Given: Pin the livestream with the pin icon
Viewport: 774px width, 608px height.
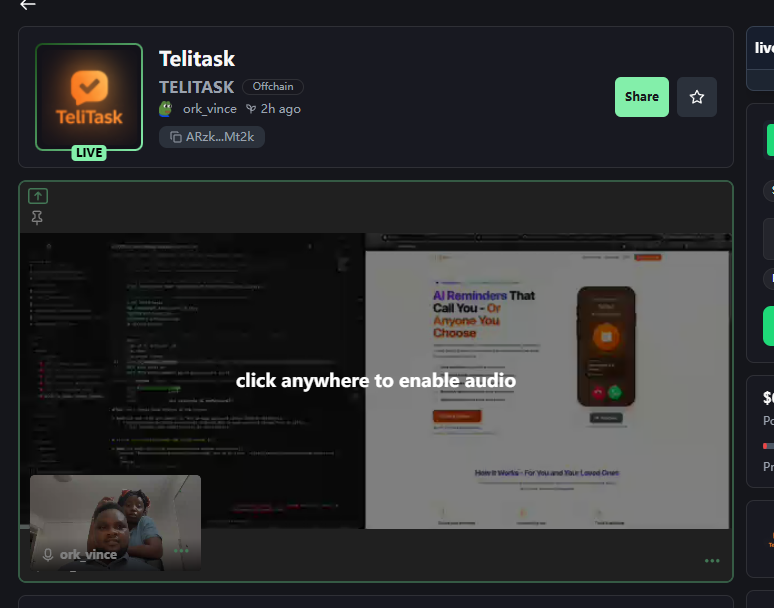Looking at the screenshot, I should pos(37,218).
